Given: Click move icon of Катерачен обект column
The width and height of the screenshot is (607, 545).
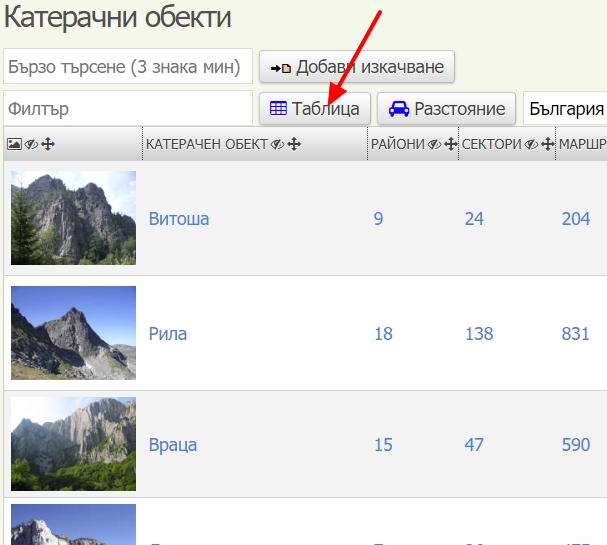Looking at the screenshot, I should tap(294, 144).
